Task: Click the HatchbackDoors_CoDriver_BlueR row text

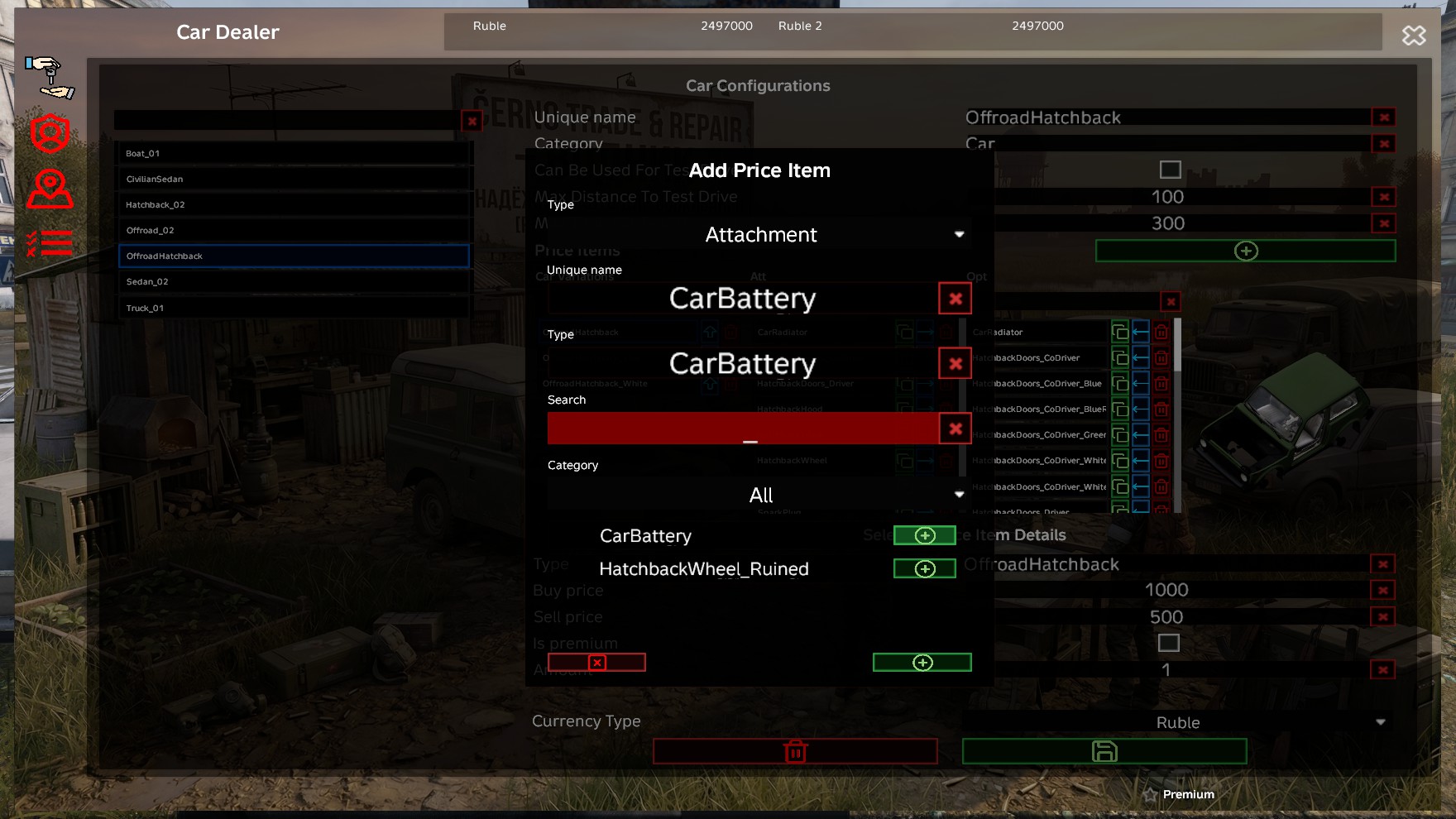Action: pos(1039,409)
